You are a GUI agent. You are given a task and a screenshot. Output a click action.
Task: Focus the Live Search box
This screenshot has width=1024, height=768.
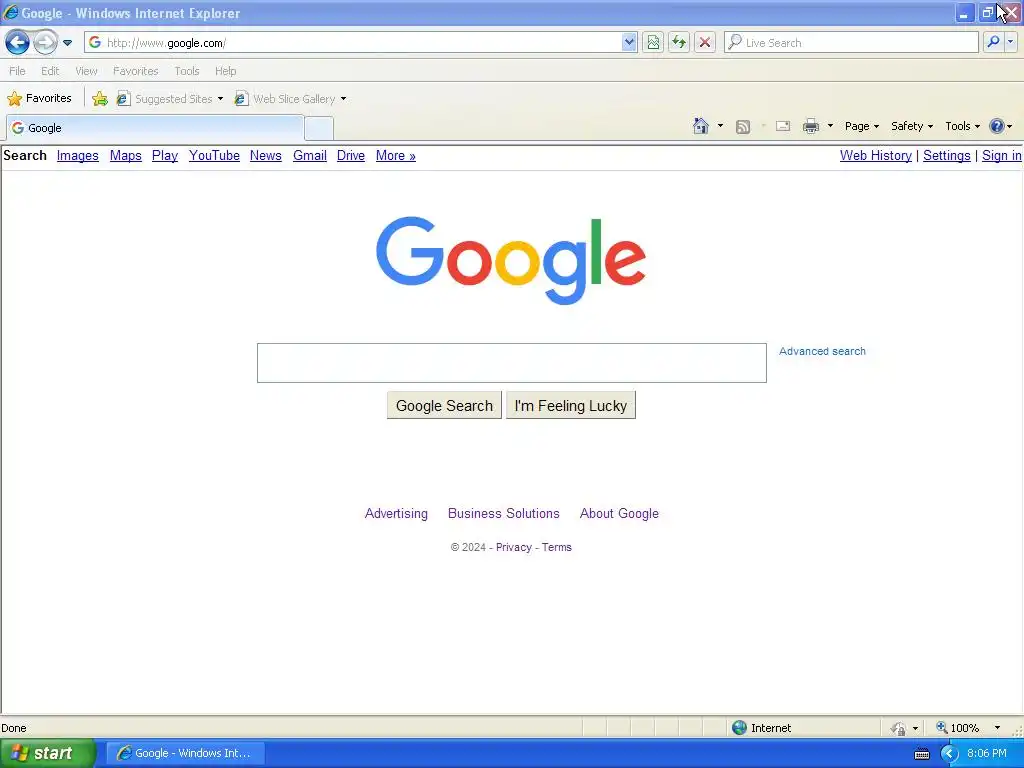click(851, 42)
